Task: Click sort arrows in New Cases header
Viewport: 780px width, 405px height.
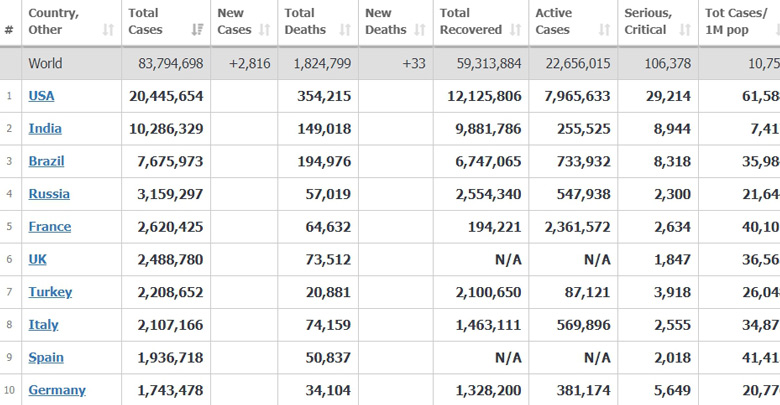Action: pos(265,30)
